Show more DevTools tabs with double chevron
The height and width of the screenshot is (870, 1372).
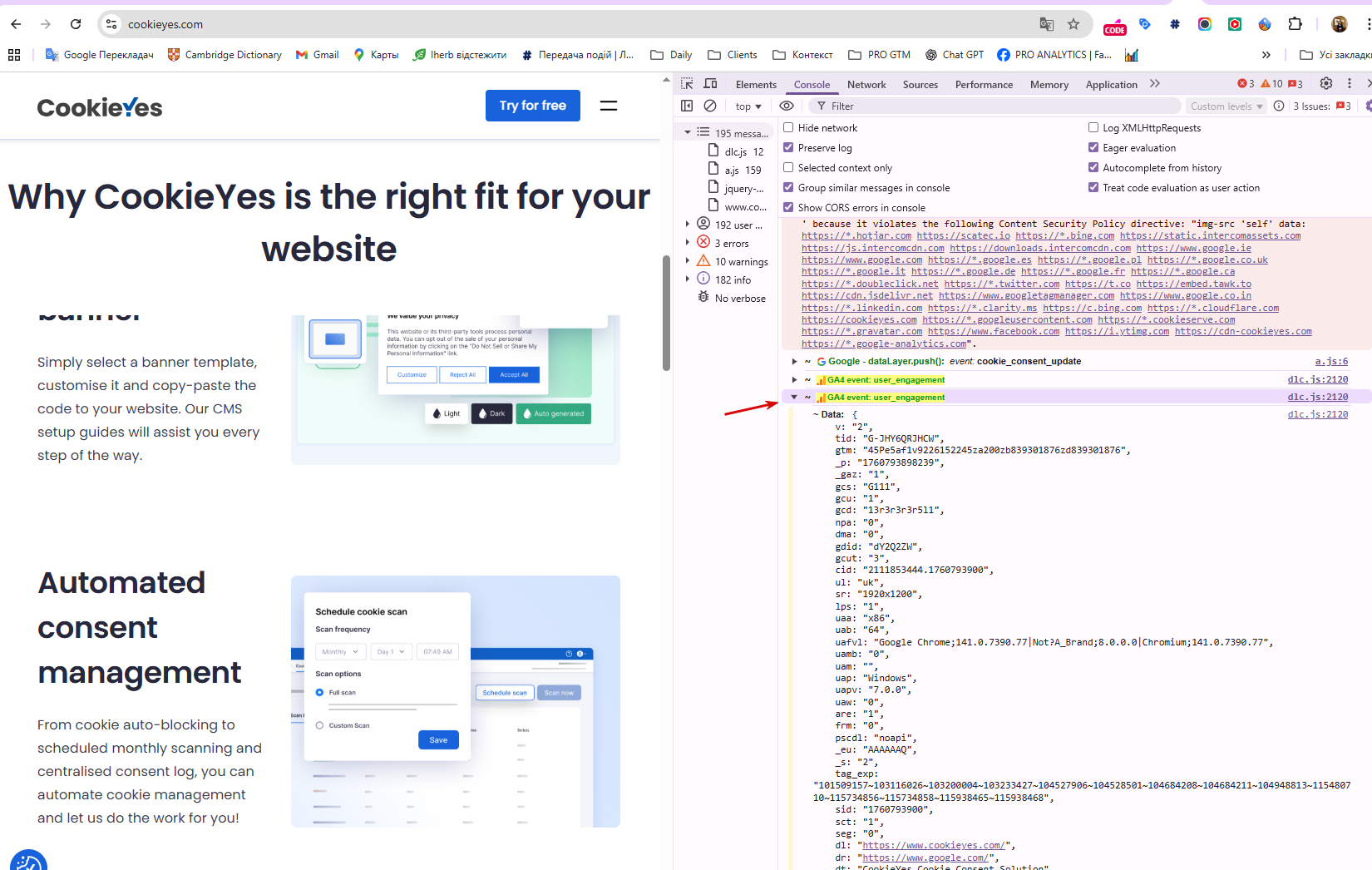tap(1155, 84)
